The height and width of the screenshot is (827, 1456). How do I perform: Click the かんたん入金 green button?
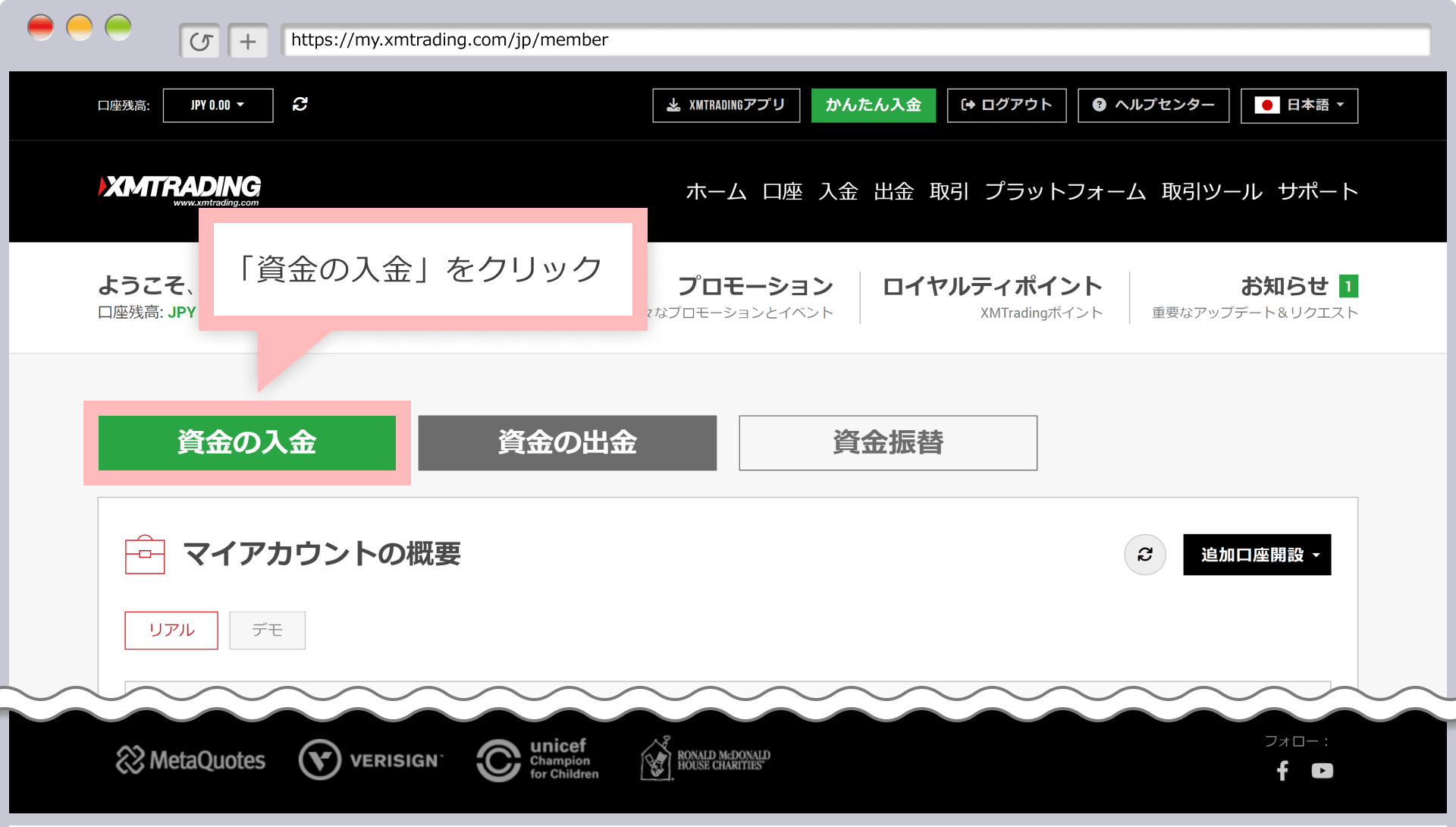pos(873,105)
